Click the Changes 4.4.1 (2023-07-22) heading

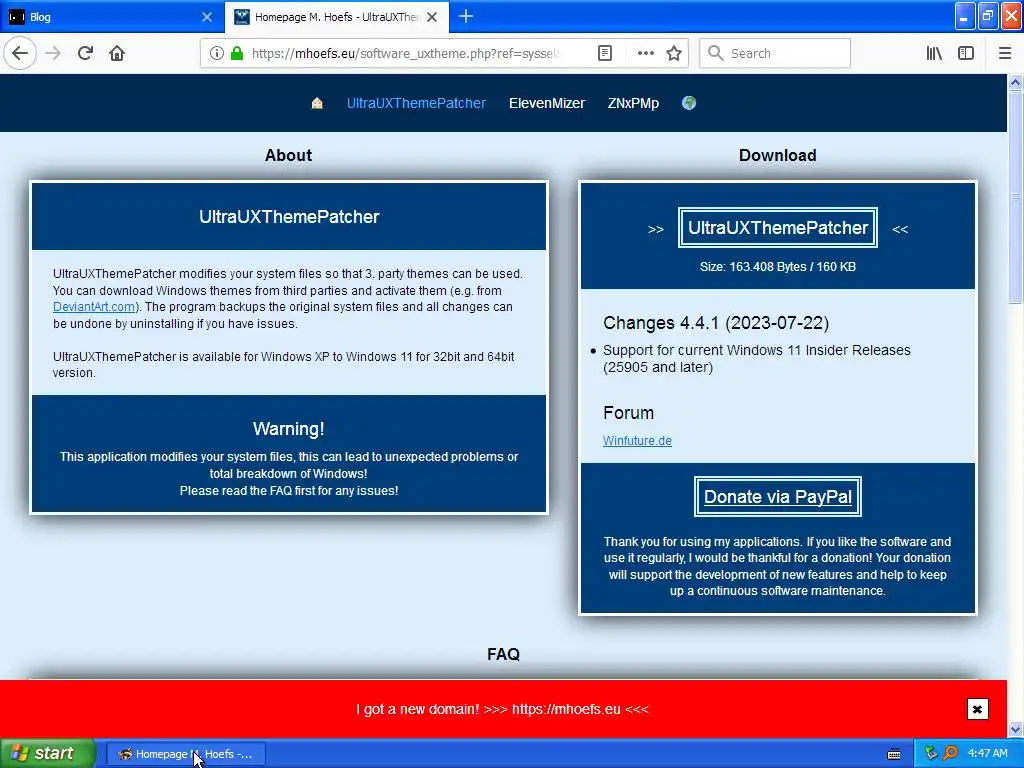click(716, 323)
